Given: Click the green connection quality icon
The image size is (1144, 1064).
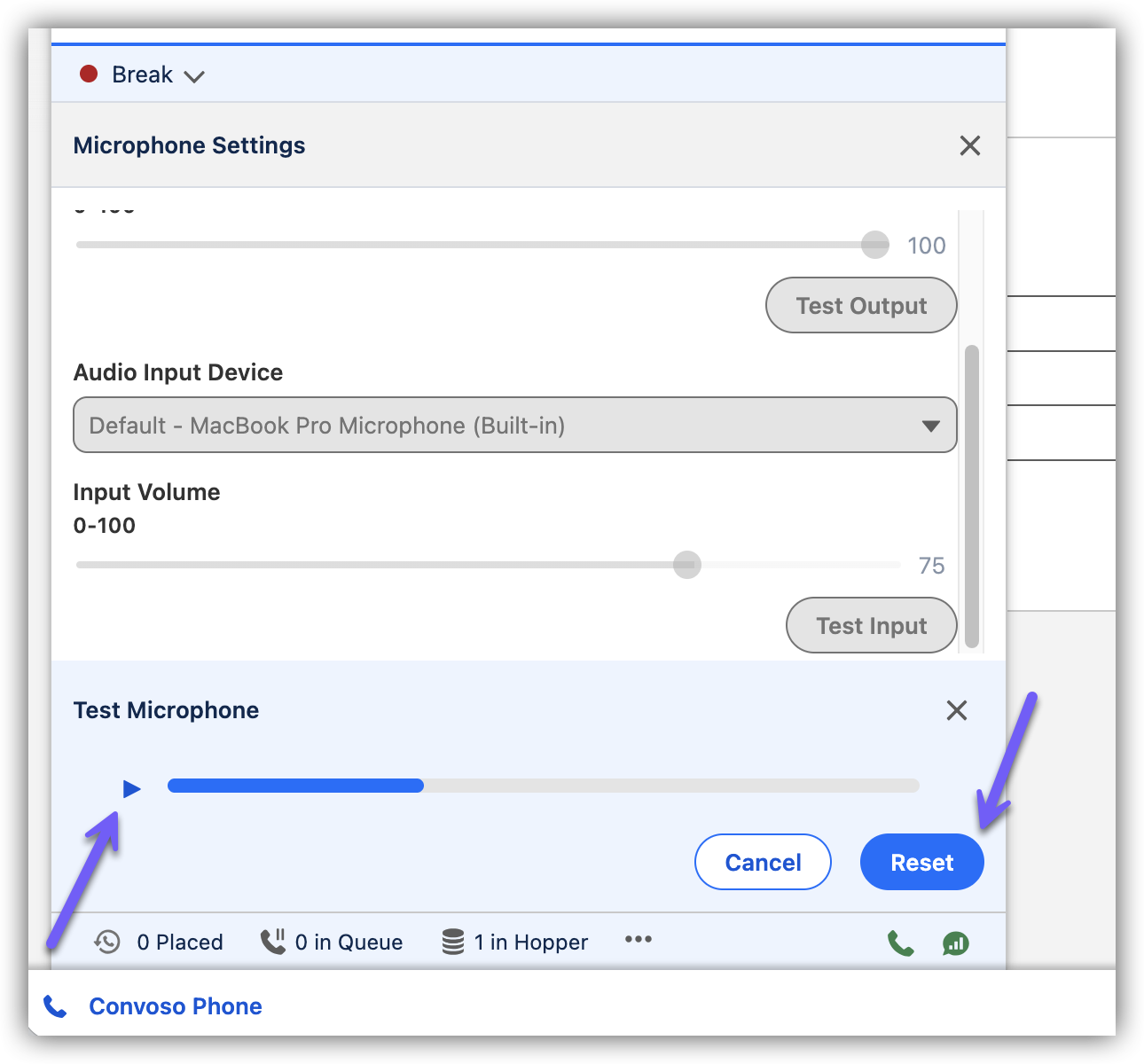Looking at the screenshot, I should pyautogui.click(x=955, y=943).
